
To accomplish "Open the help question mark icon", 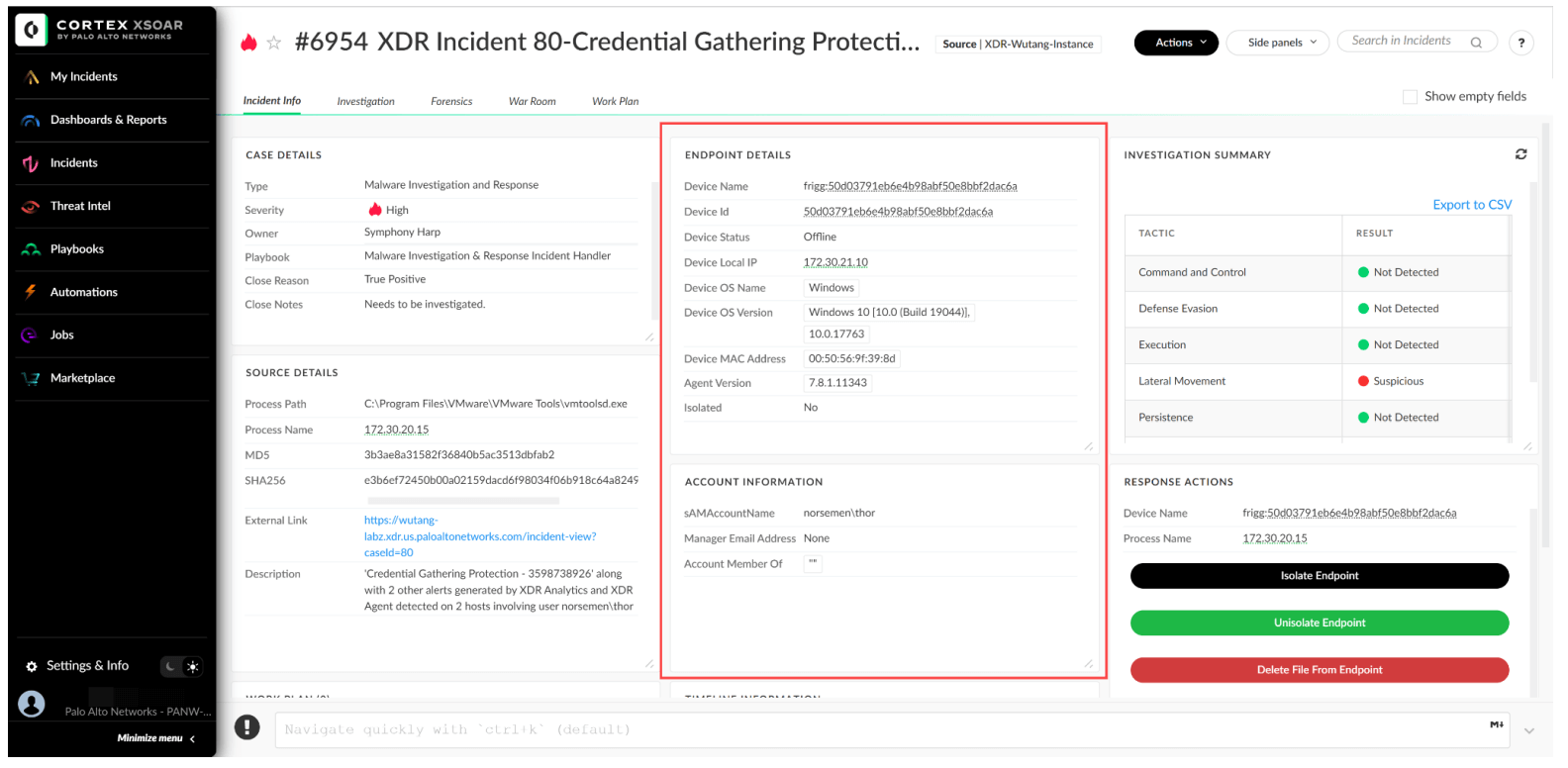I will coord(1521,43).
